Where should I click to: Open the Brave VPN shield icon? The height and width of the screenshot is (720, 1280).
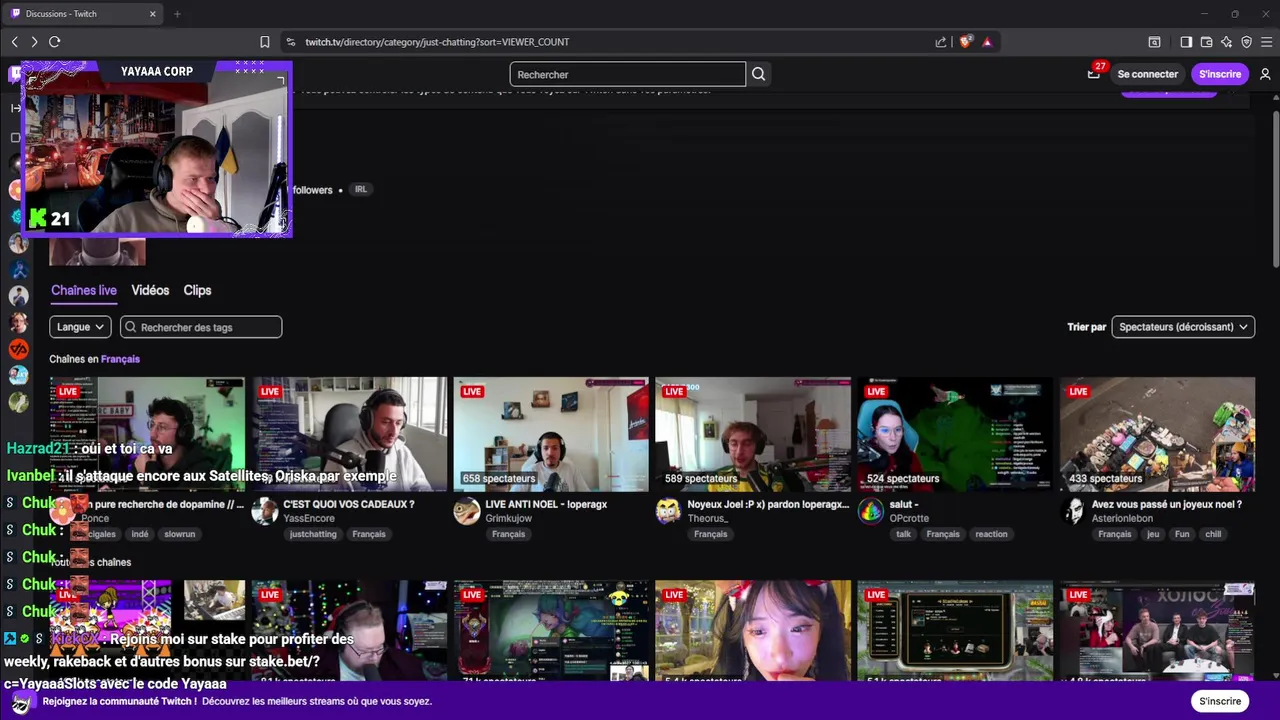pos(1246,42)
